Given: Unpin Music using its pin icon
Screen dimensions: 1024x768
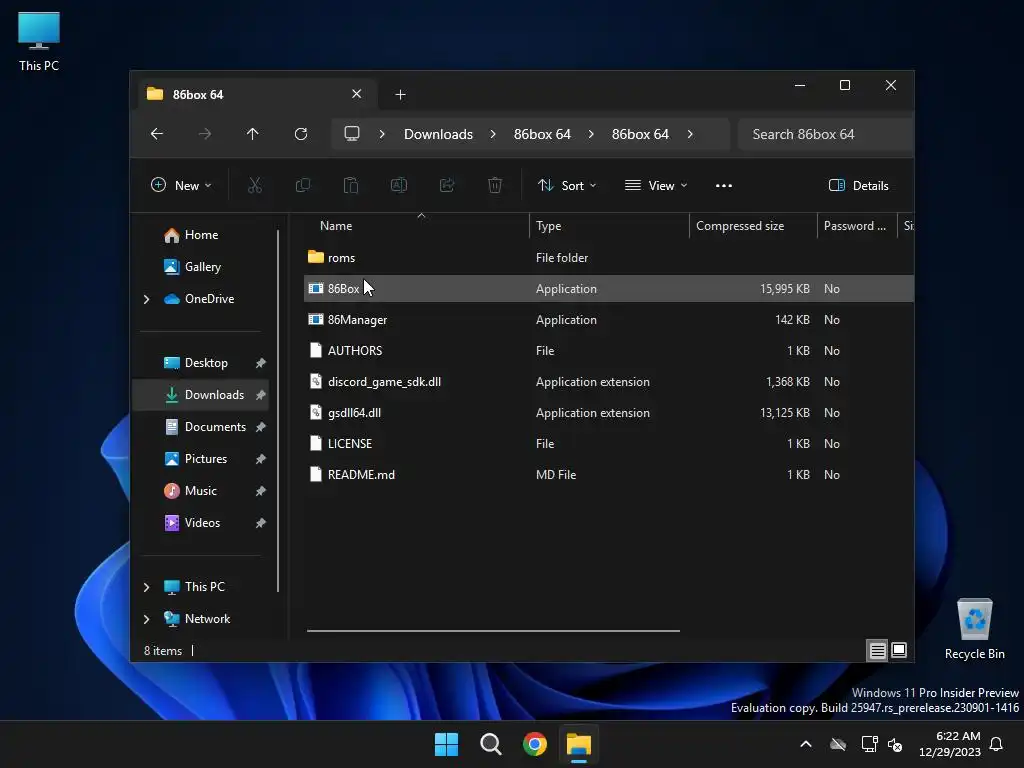Looking at the screenshot, I should [x=261, y=491].
